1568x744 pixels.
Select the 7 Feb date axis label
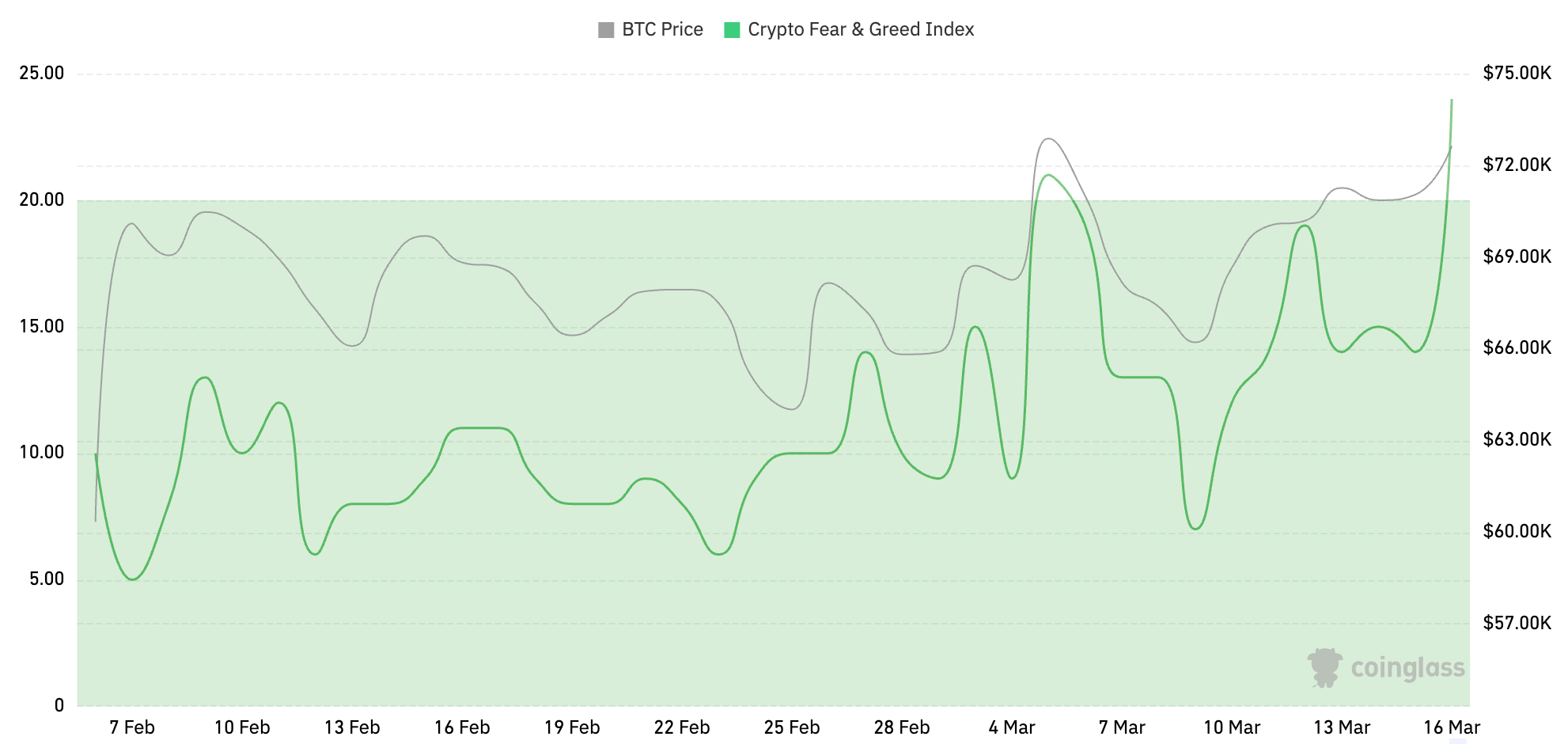[132, 727]
